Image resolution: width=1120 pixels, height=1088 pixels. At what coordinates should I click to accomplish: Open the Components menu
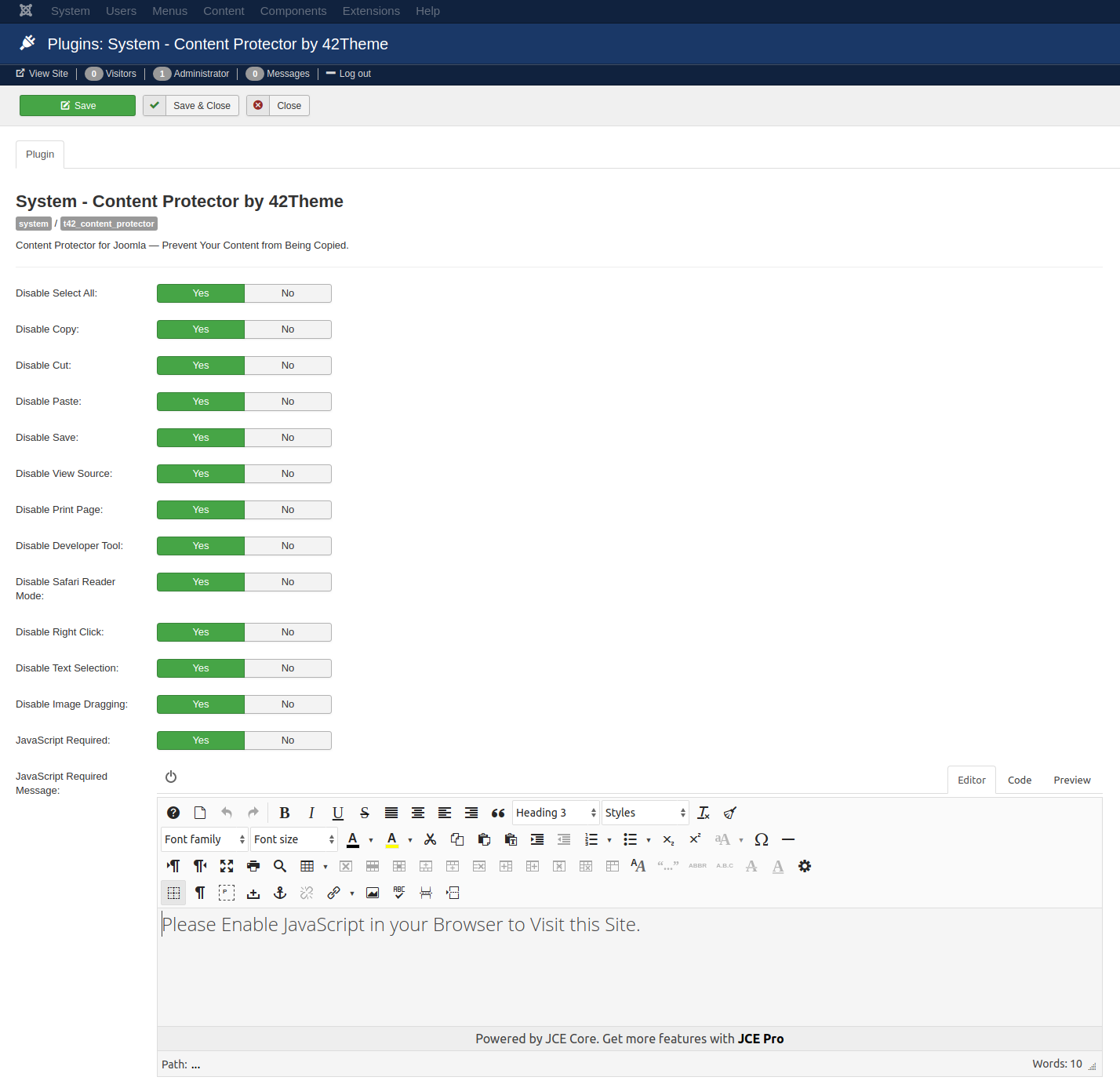tap(293, 11)
